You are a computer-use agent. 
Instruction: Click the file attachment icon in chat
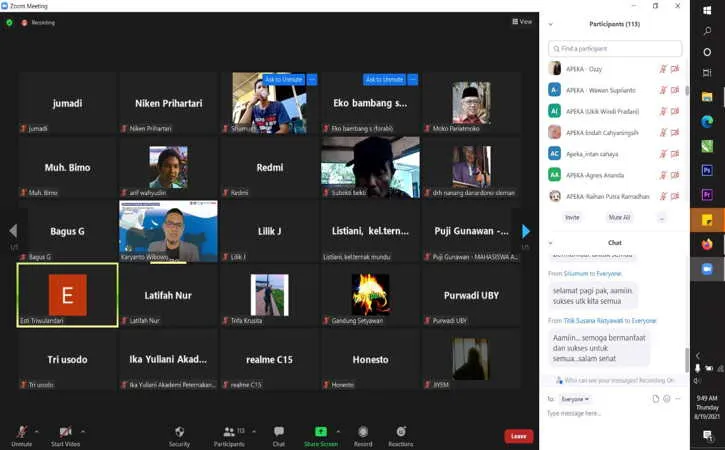(656, 399)
